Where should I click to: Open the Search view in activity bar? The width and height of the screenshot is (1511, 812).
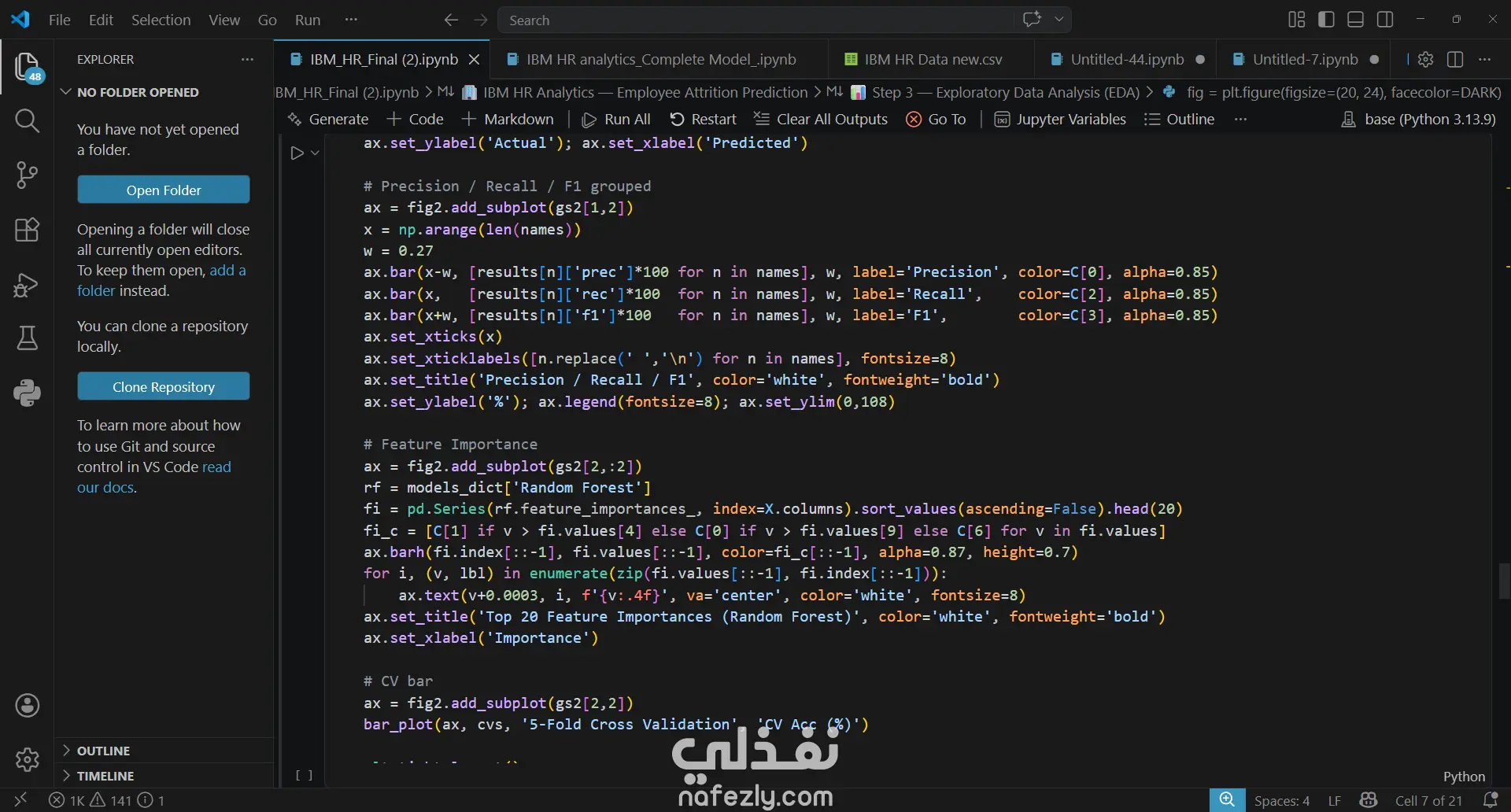click(27, 120)
